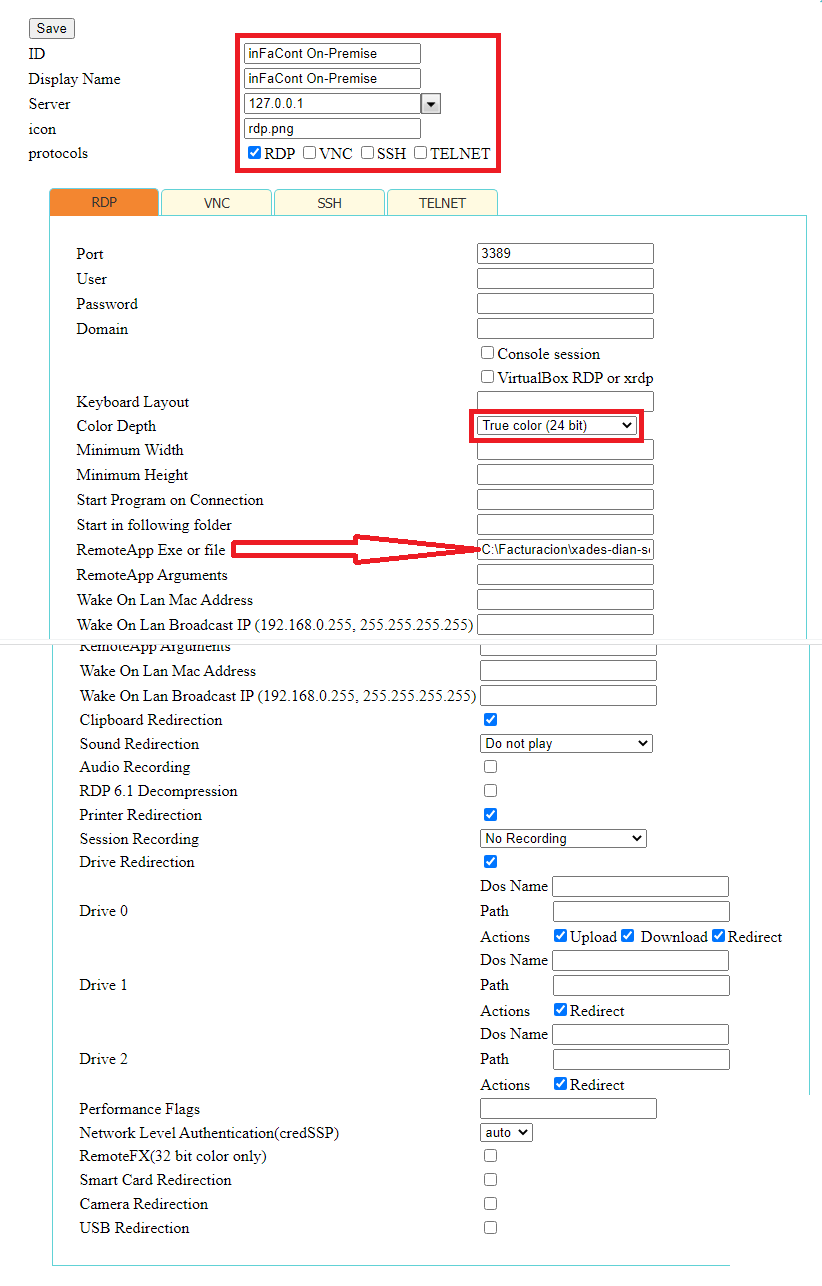The width and height of the screenshot is (822, 1286).
Task: Open the Server address dropdown arrow
Action: tap(431, 104)
